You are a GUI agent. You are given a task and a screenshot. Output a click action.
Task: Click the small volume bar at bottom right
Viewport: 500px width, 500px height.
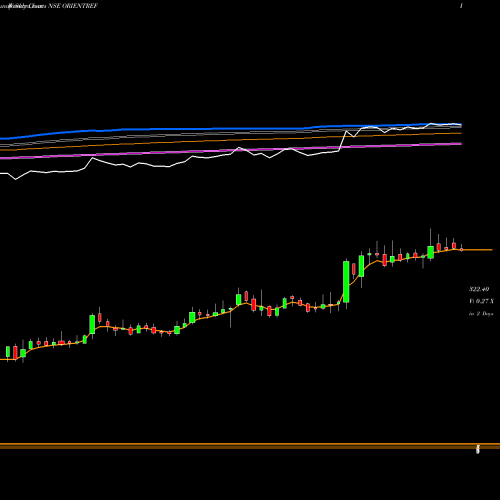(x=478, y=449)
